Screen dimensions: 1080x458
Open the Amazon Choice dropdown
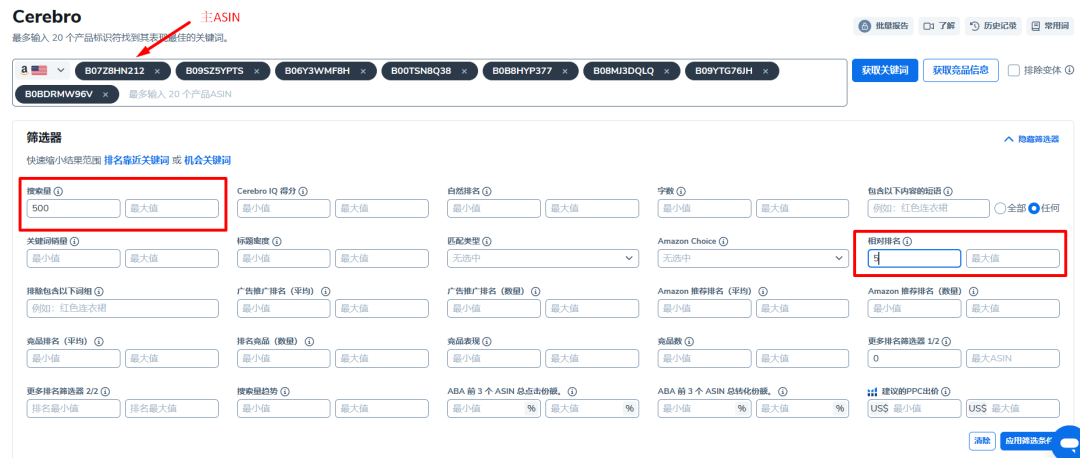pos(753,258)
